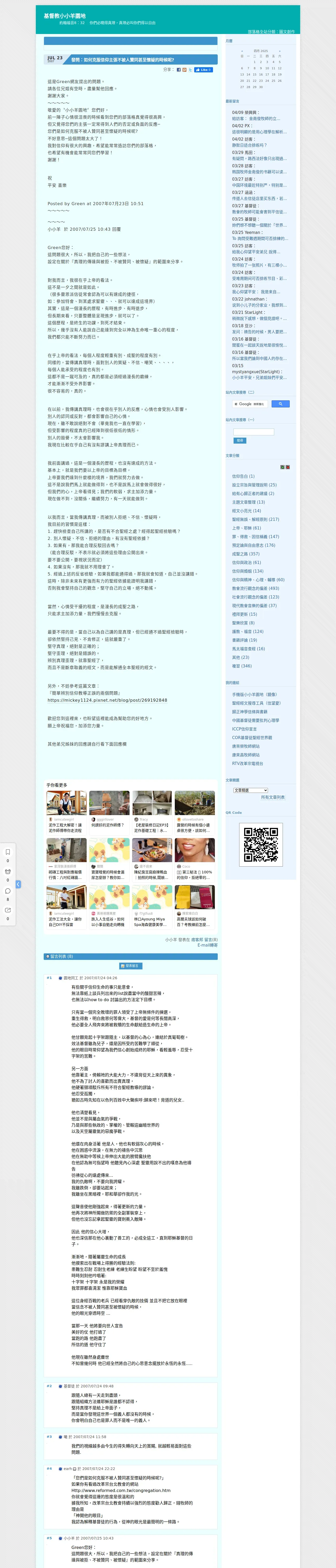The image size is (336, 1568).
Task: Open category 教會流行觀念的偏差 (493)
Action: (255, 588)
